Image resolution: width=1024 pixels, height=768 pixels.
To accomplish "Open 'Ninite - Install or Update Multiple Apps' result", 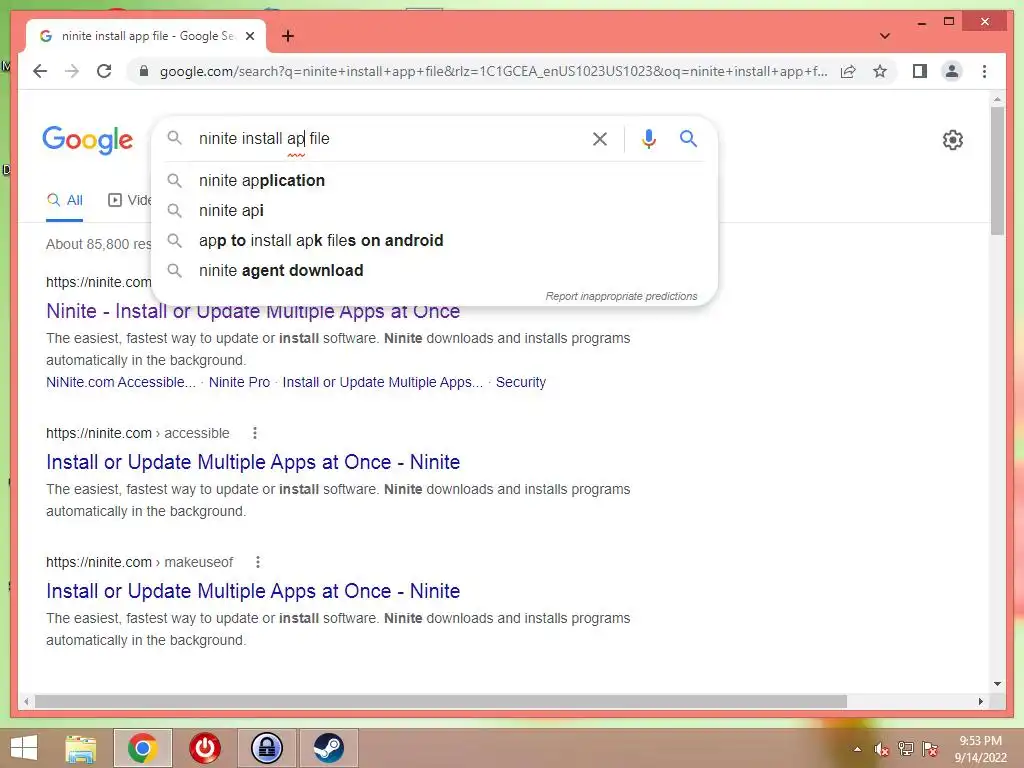I will tap(253, 312).
